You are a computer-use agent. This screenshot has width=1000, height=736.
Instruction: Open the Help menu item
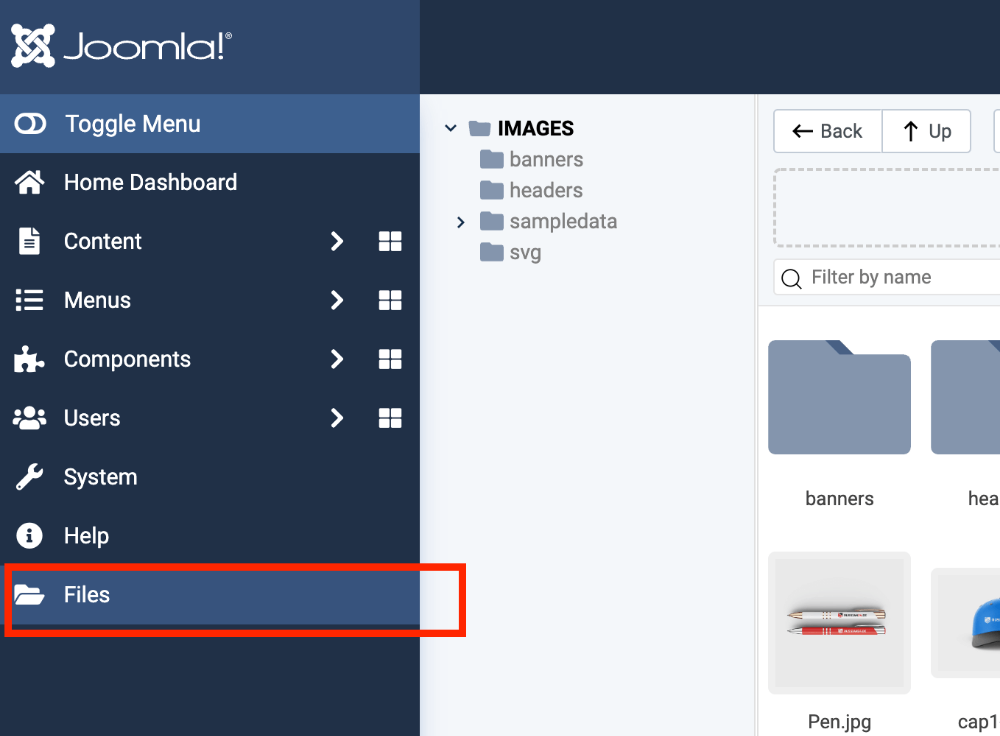(86, 537)
